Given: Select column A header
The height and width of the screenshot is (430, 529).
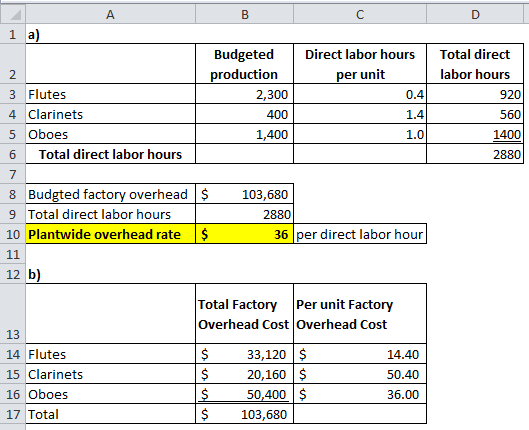Looking at the screenshot, I should tap(110, 15).
